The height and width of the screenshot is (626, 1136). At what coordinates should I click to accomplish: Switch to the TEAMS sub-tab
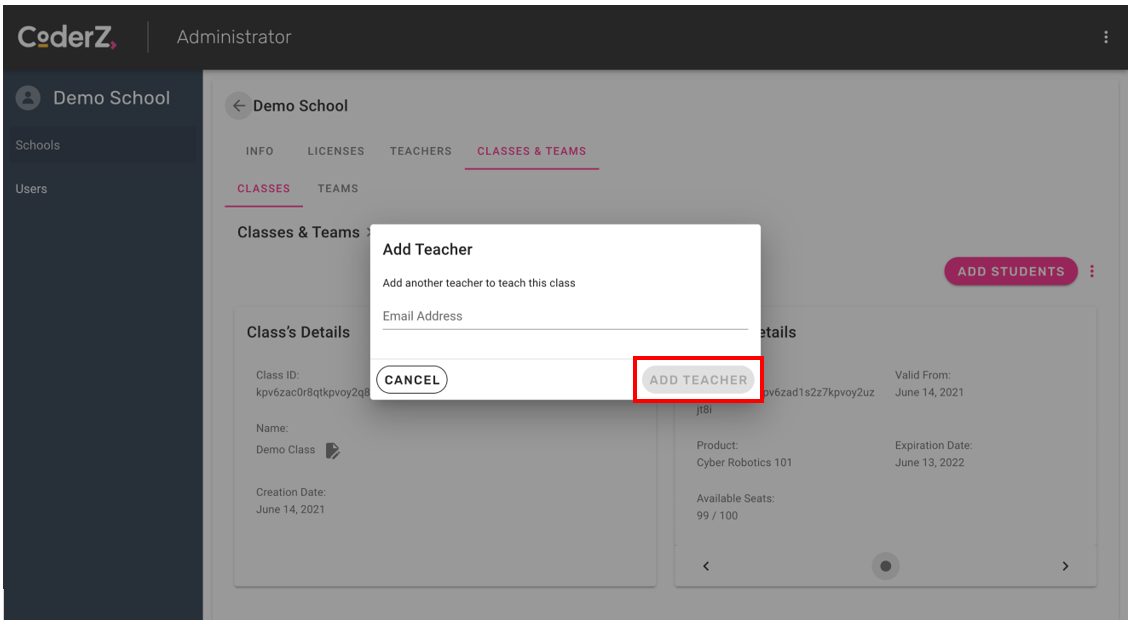coord(338,188)
